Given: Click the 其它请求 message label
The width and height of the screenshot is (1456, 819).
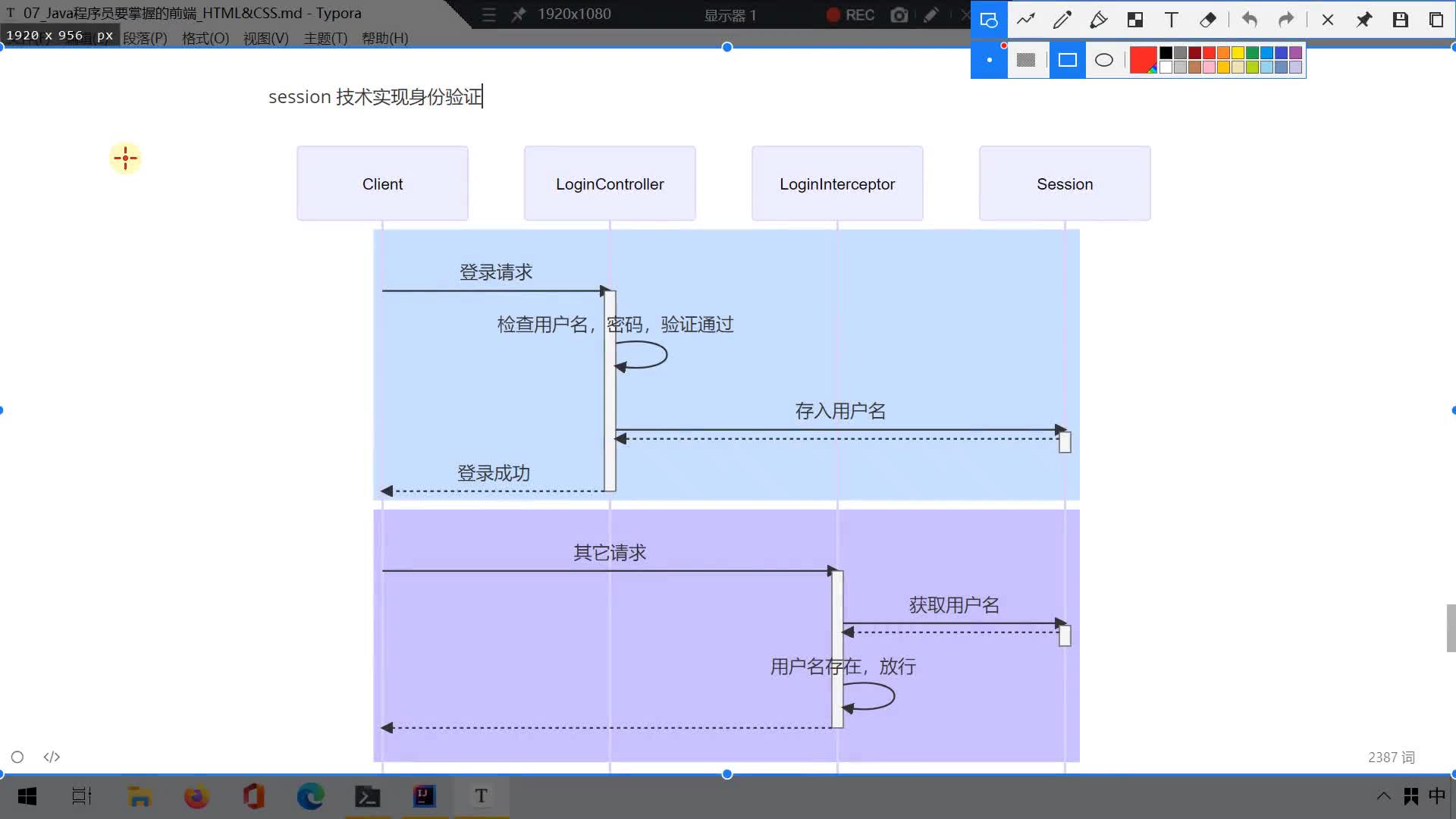Looking at the screenshot, I should point(610,553).
